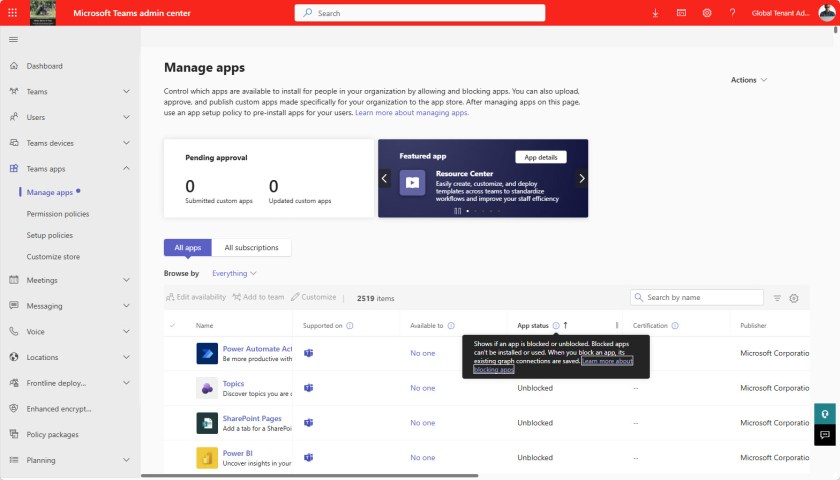Screen dimensions: 840x480
Task: Open the Actions dropdown
Action: 749,80
